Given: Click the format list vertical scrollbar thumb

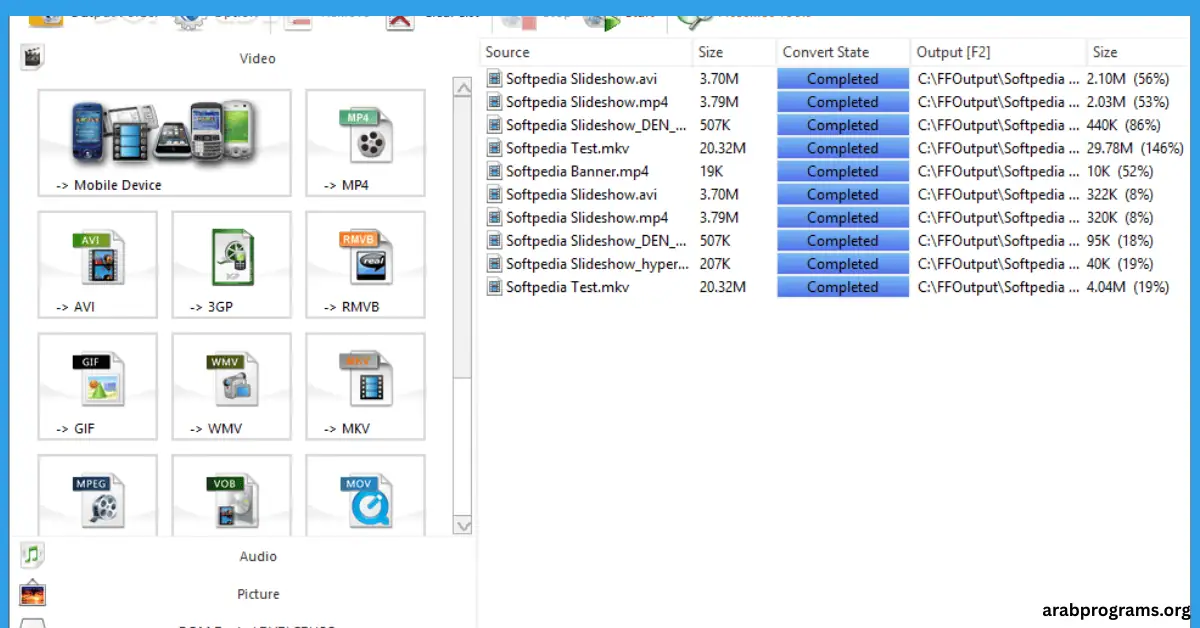Looking at the screenshot, I should [463, 238].
